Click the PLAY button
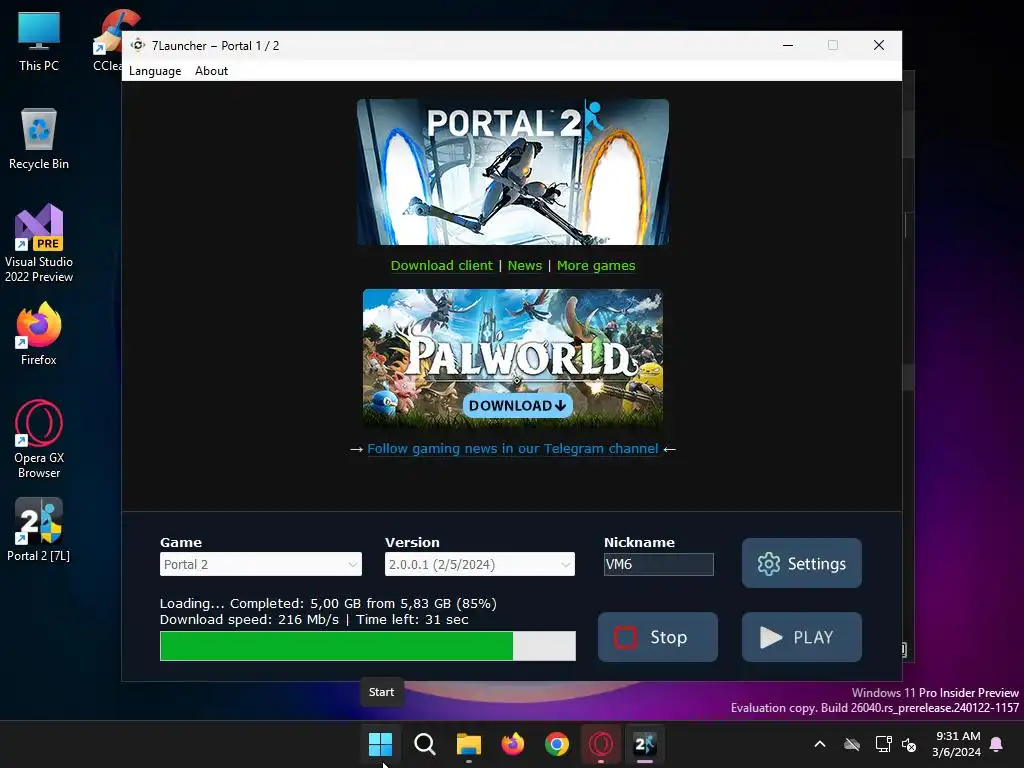Image resolution: width=1024 pixels, height=768 pixels. [x=801, y=637]
